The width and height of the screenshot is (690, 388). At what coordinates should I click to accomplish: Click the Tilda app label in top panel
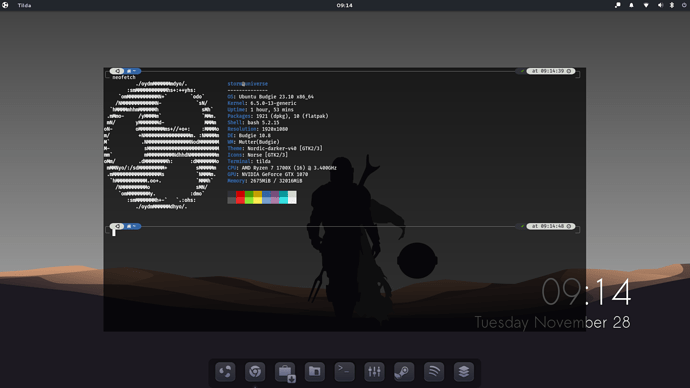[25, 5]
